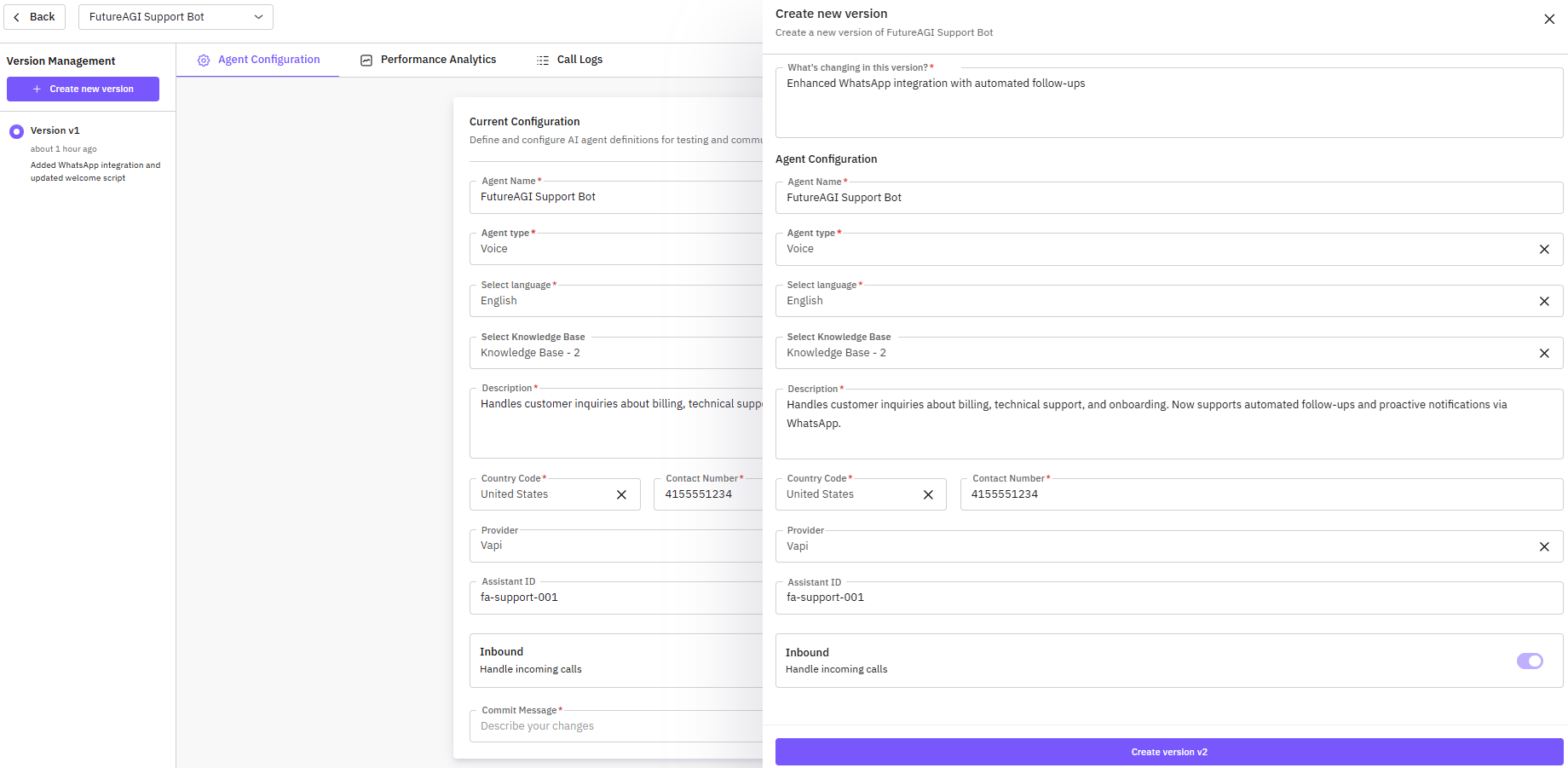This screenshot has height=768, width=1568.
Task: Open the Agent type dropdown in drawer
Action: point(1150,249)
